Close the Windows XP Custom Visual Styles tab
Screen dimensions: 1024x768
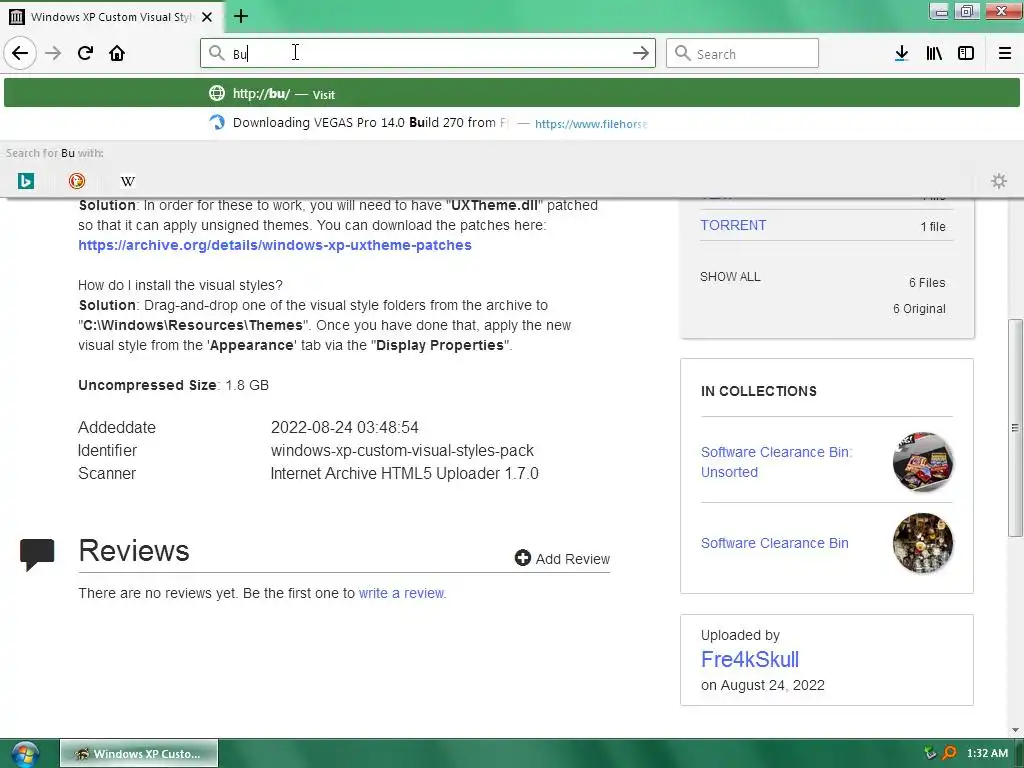[207, 17]
